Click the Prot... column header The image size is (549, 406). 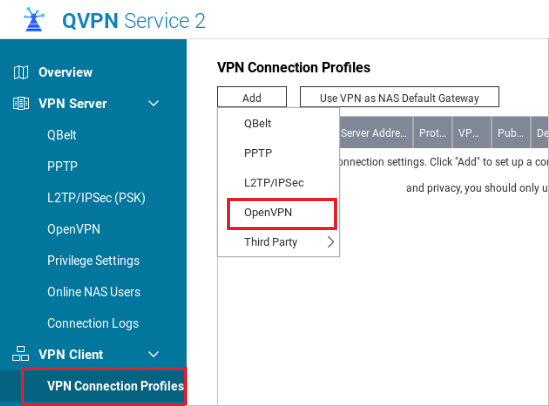pos(433,133)
